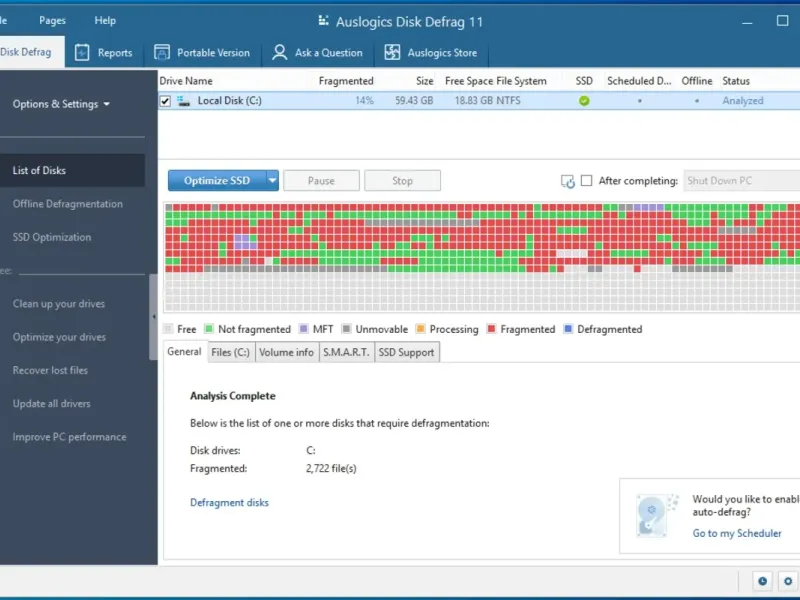Open the Volume info tab

tap(286, 352)
